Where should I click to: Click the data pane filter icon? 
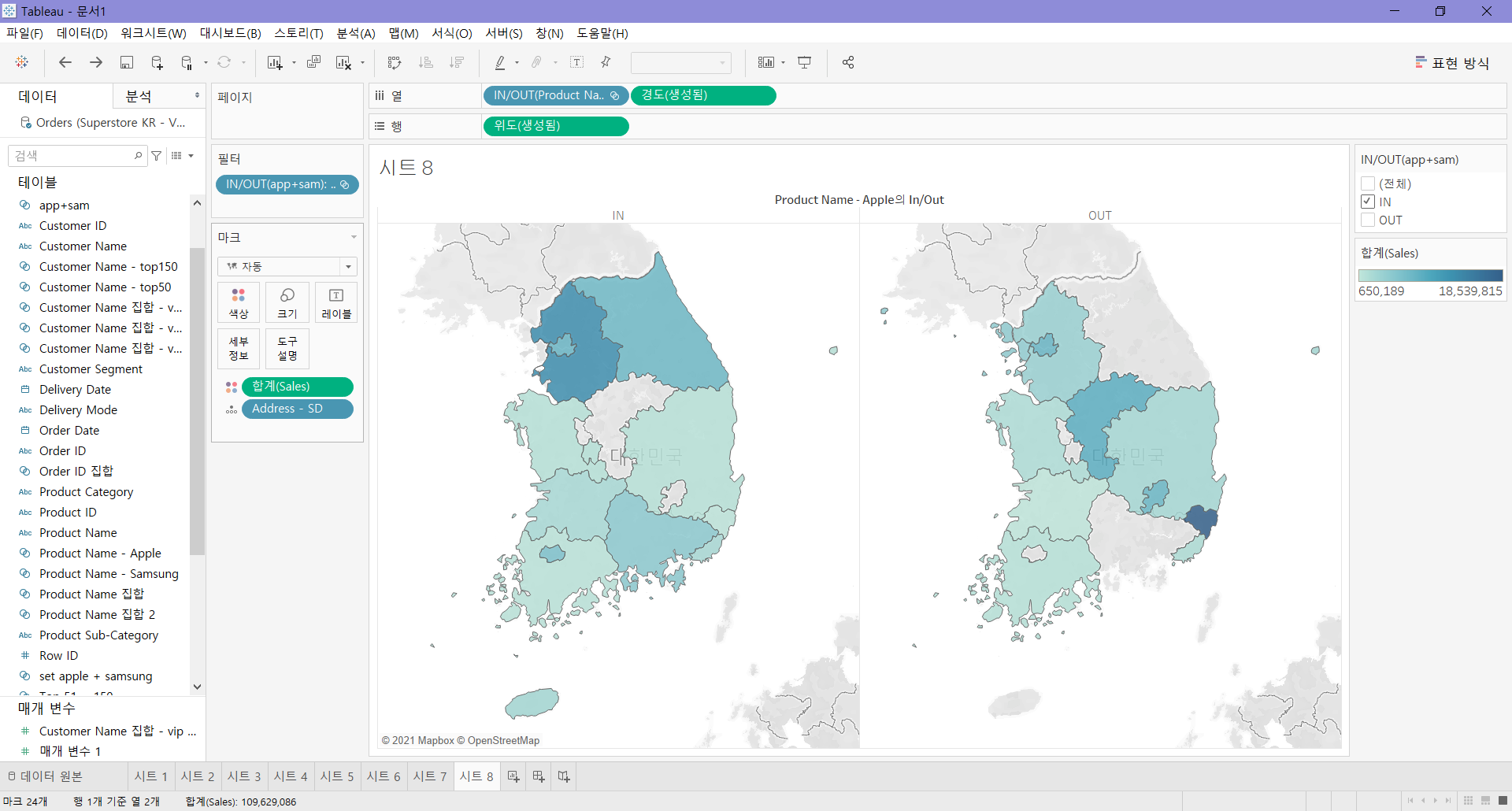(157, 156)
